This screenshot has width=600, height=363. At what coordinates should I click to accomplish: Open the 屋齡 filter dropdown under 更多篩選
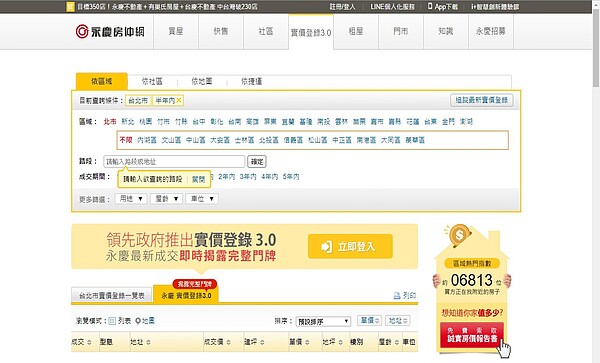(x=166, y=199)
